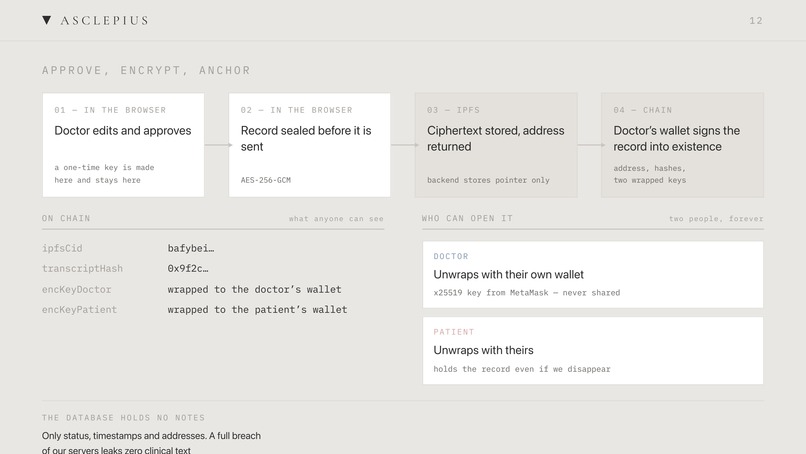The width and height of the screenshot is (806, 454).
Task: Click 'wrapped to the doctor's wallet' value
Action: coord(254,289)
